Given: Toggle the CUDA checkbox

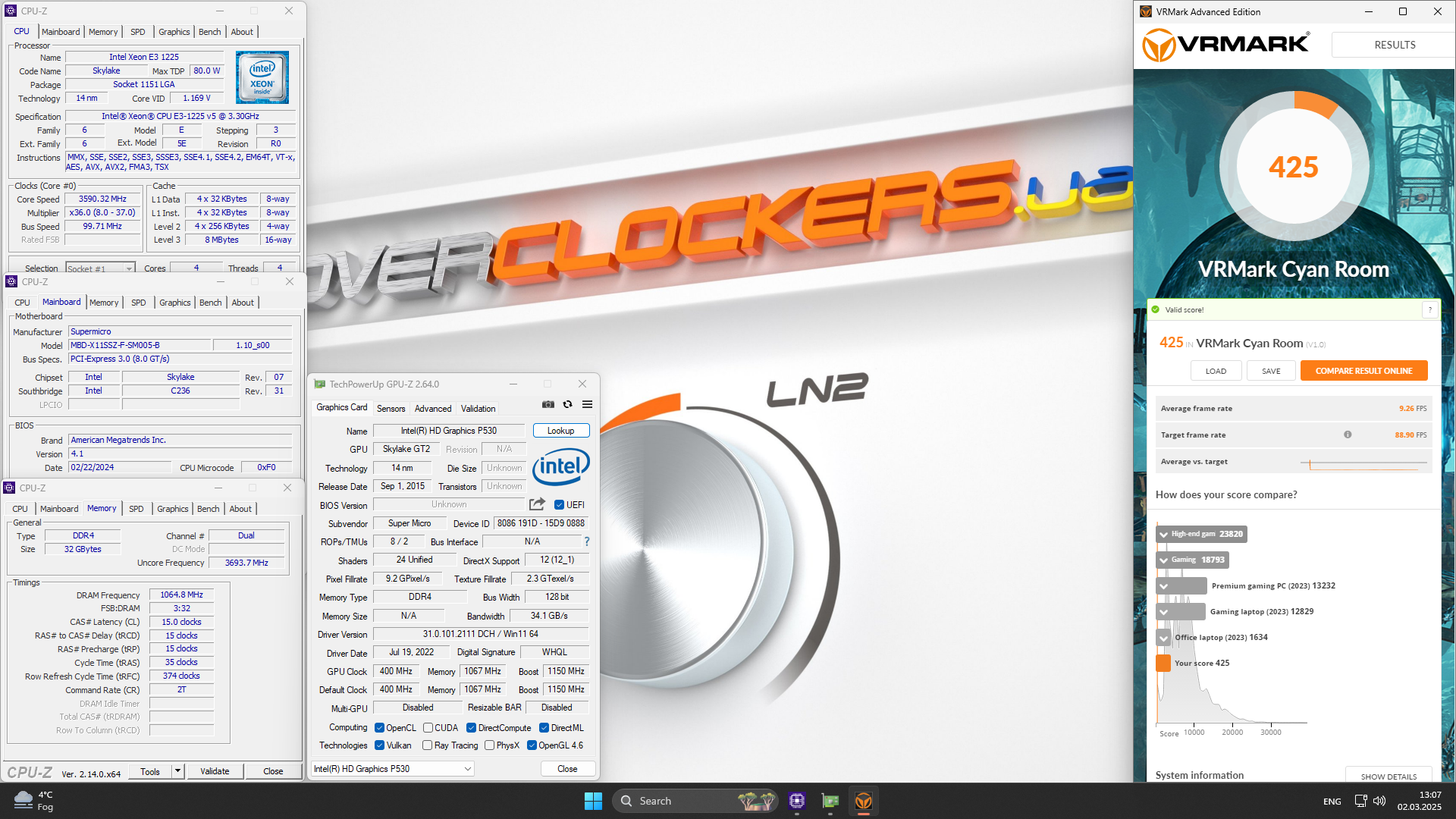Looking at the screenshot, I should [x=428, y=728].
